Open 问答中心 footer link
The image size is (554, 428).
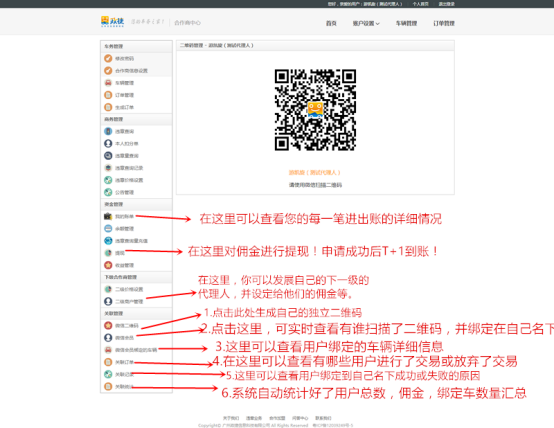pyautogui.click(x=300, y=418)
